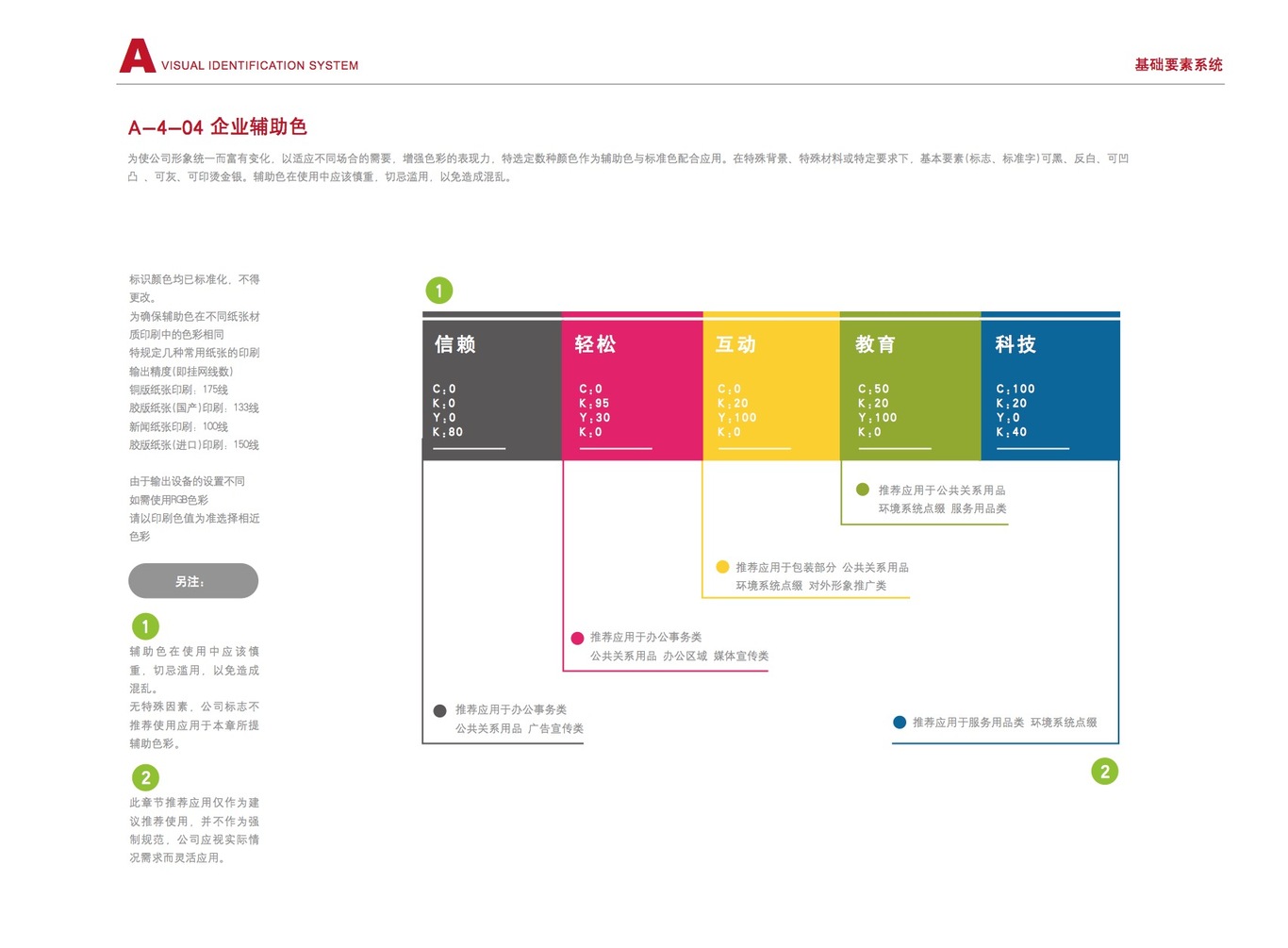
Task: Click the C:50 value in 教育 block
Action: 873,389
